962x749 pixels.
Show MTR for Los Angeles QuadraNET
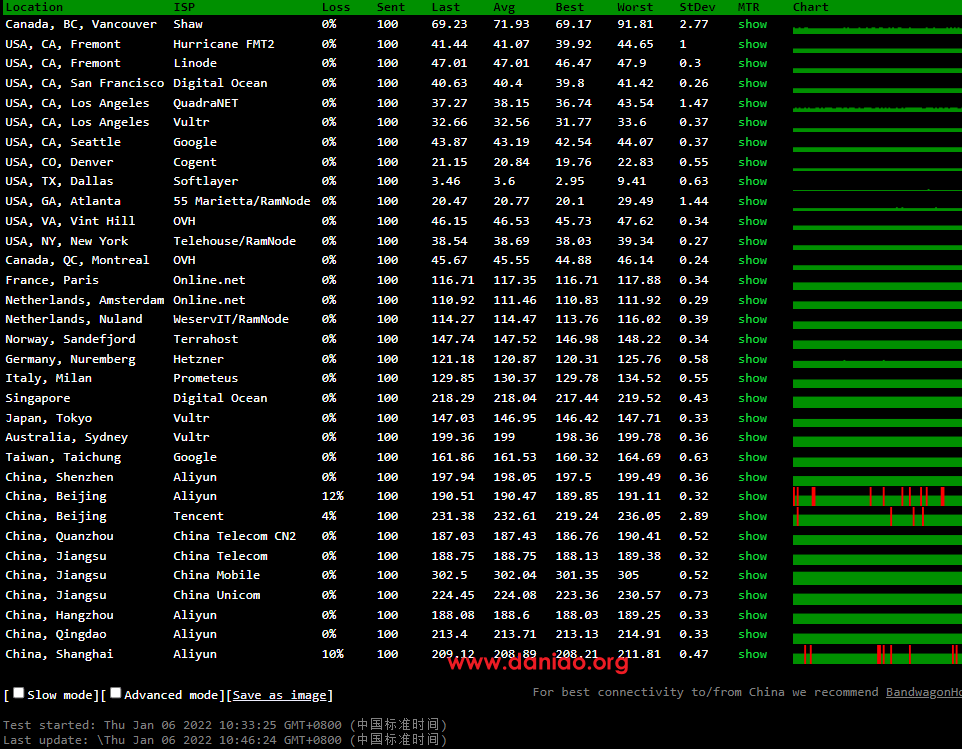point(752,103)
